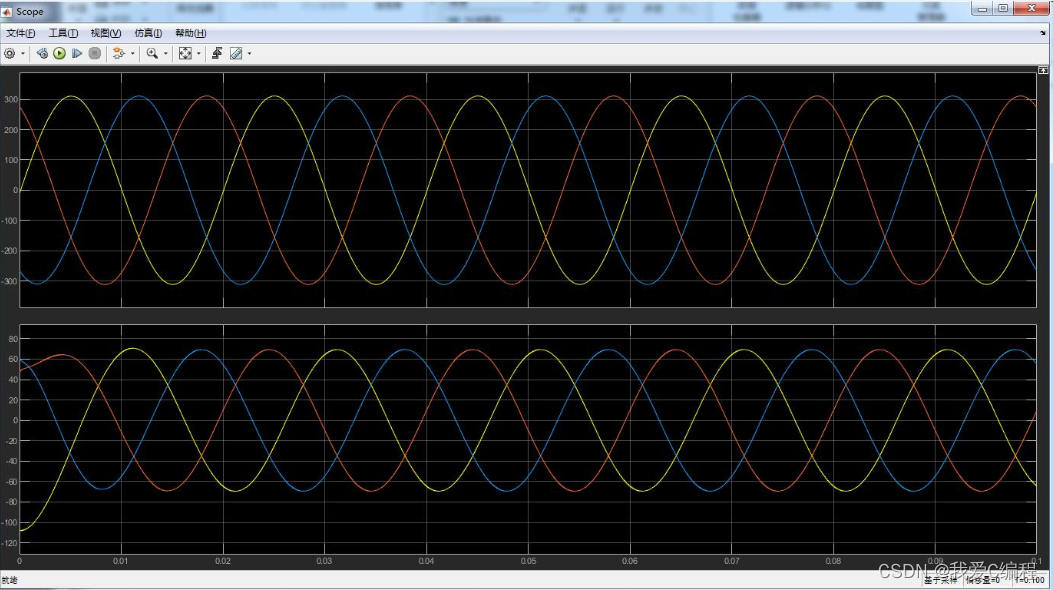Expand the dropdown arrow next to Zoom tool
Screen dimensions: 1053x590
pos(166,54)
